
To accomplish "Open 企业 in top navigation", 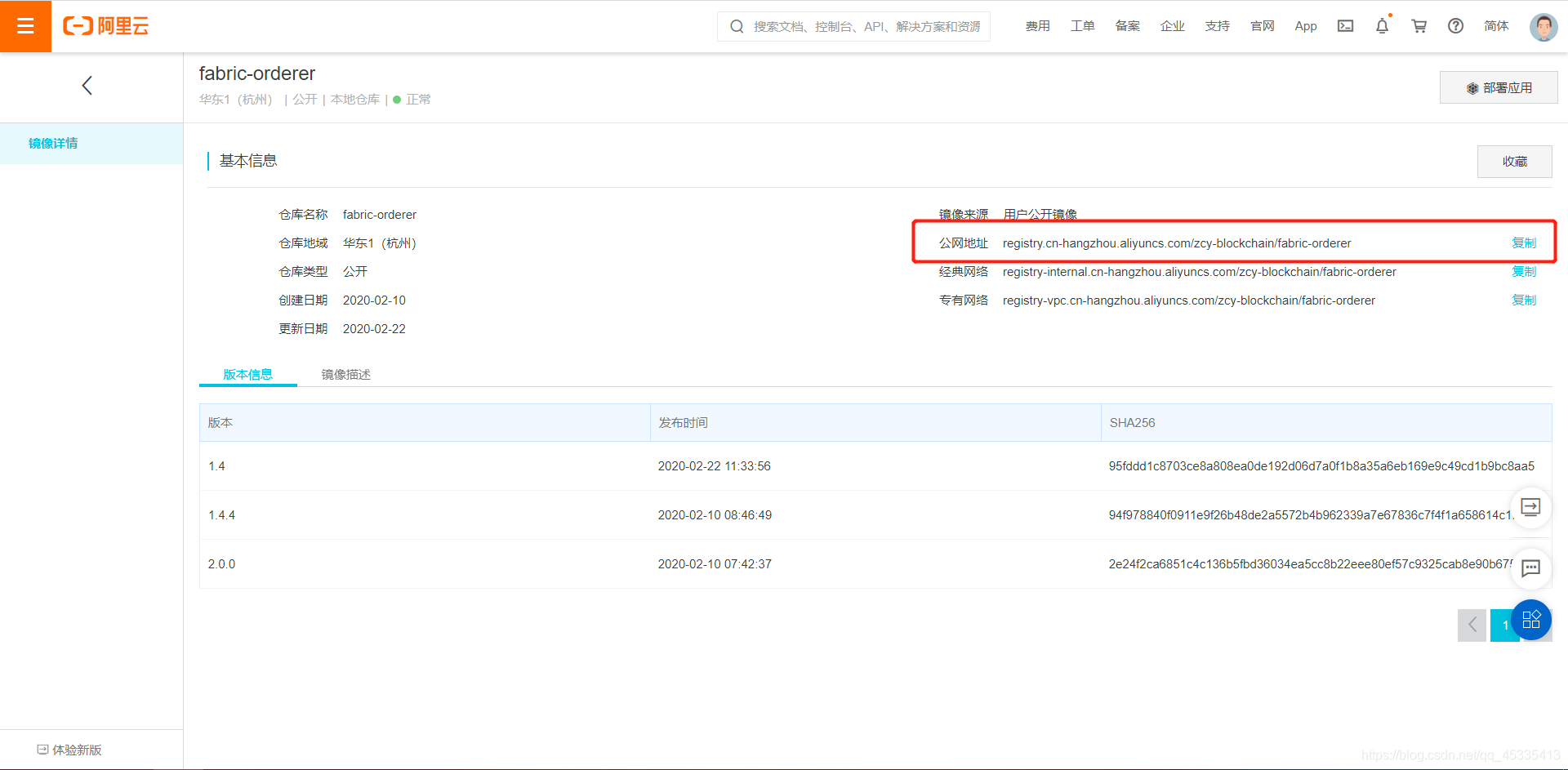I will [x=1172, y=26].
